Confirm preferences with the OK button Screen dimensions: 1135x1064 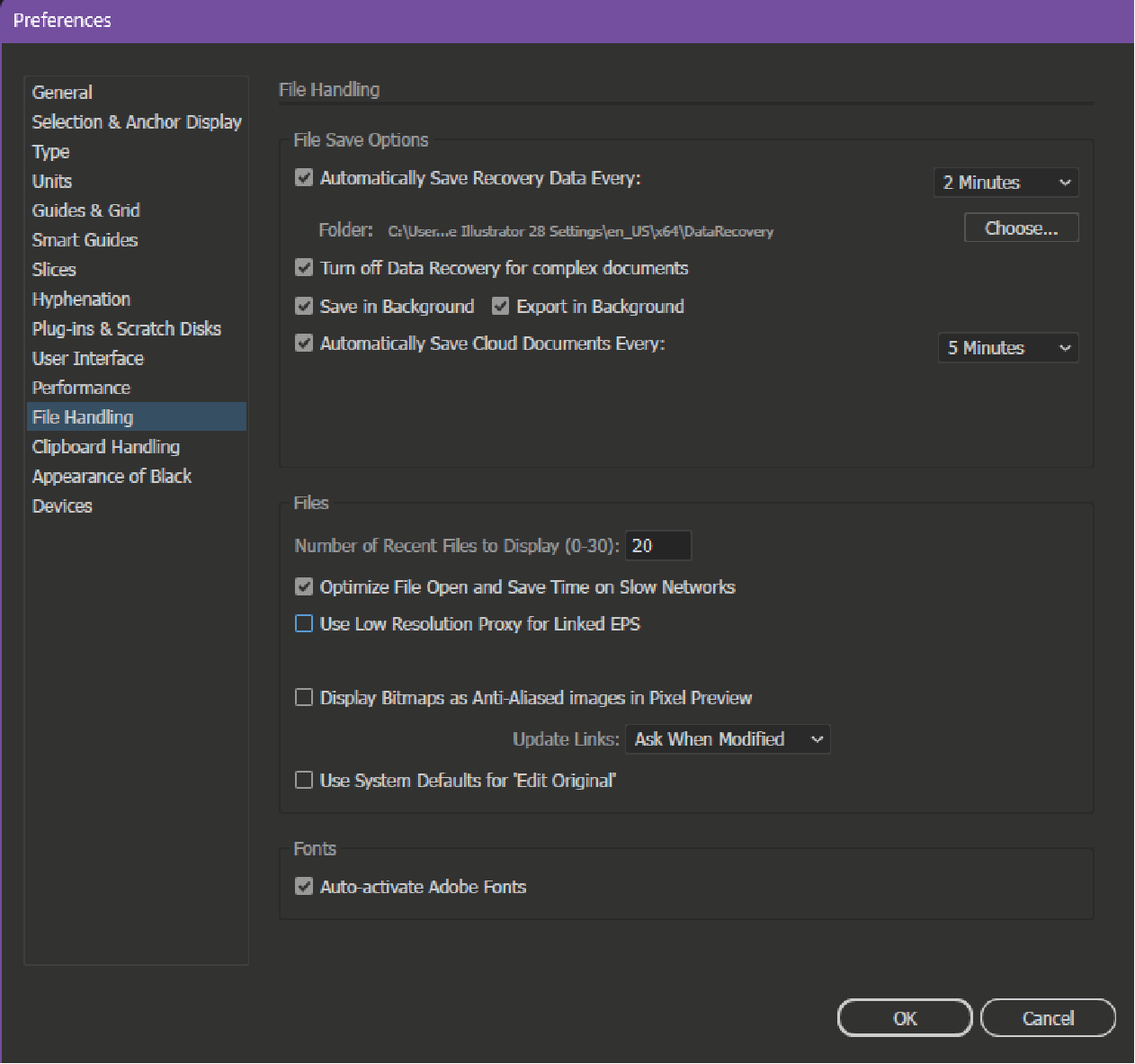904,1017
